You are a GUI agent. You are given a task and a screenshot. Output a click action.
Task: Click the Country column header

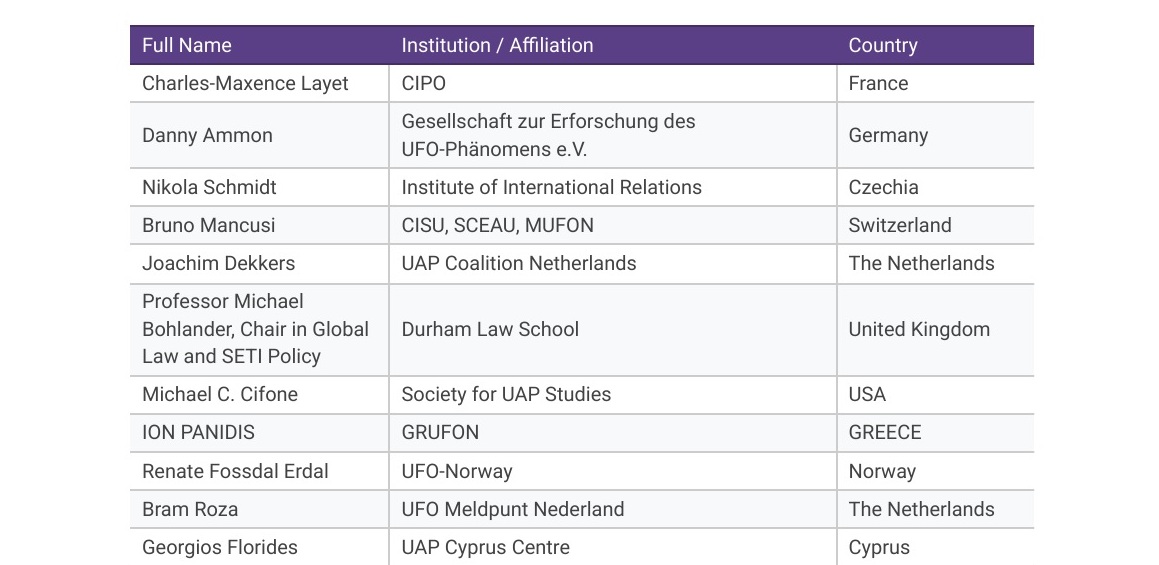(883, 45)
